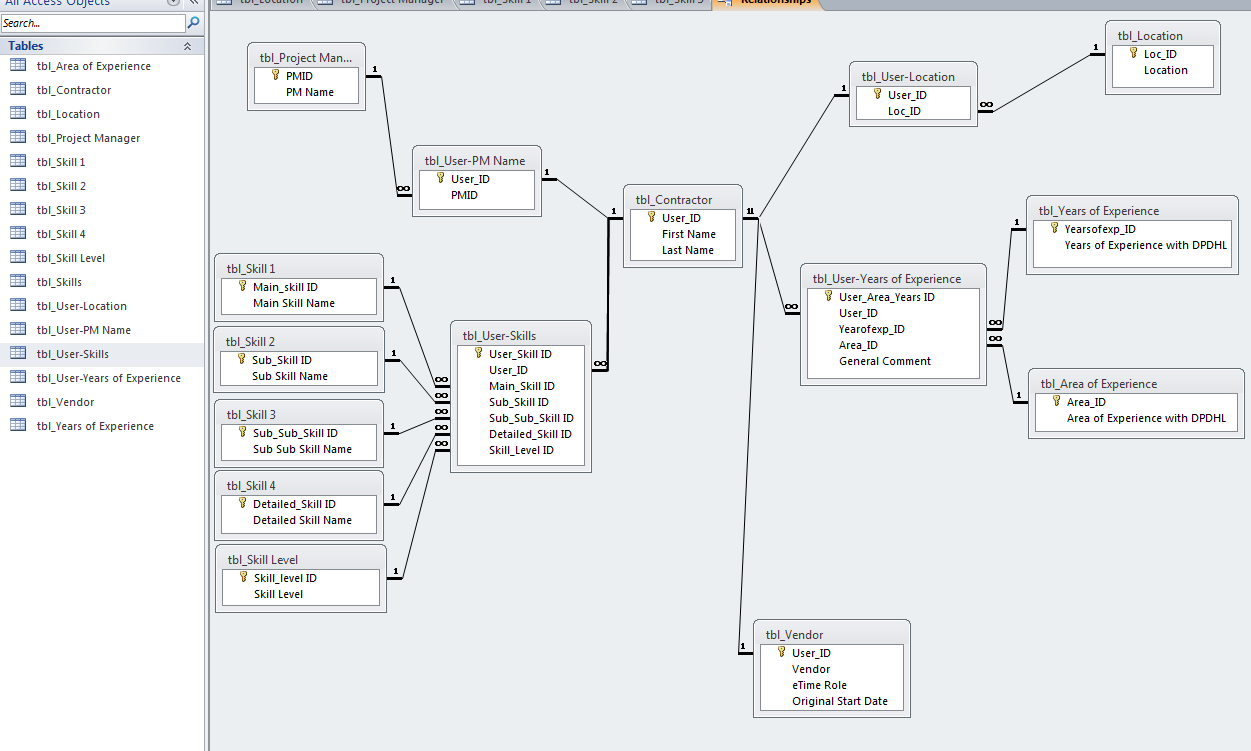
Task: Click the General Comment field
Action: (x=885, y=361)
